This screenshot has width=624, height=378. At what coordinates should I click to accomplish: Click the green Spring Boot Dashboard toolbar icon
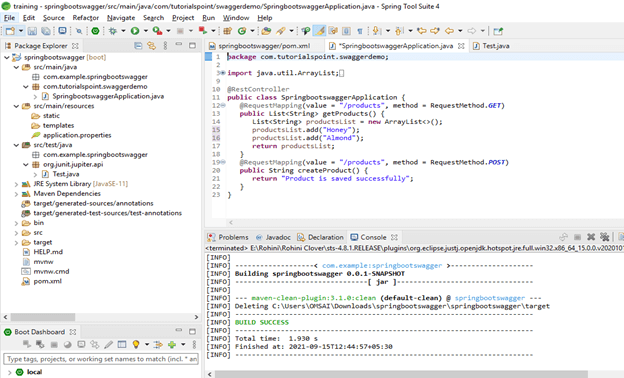[x=95, y=31]
